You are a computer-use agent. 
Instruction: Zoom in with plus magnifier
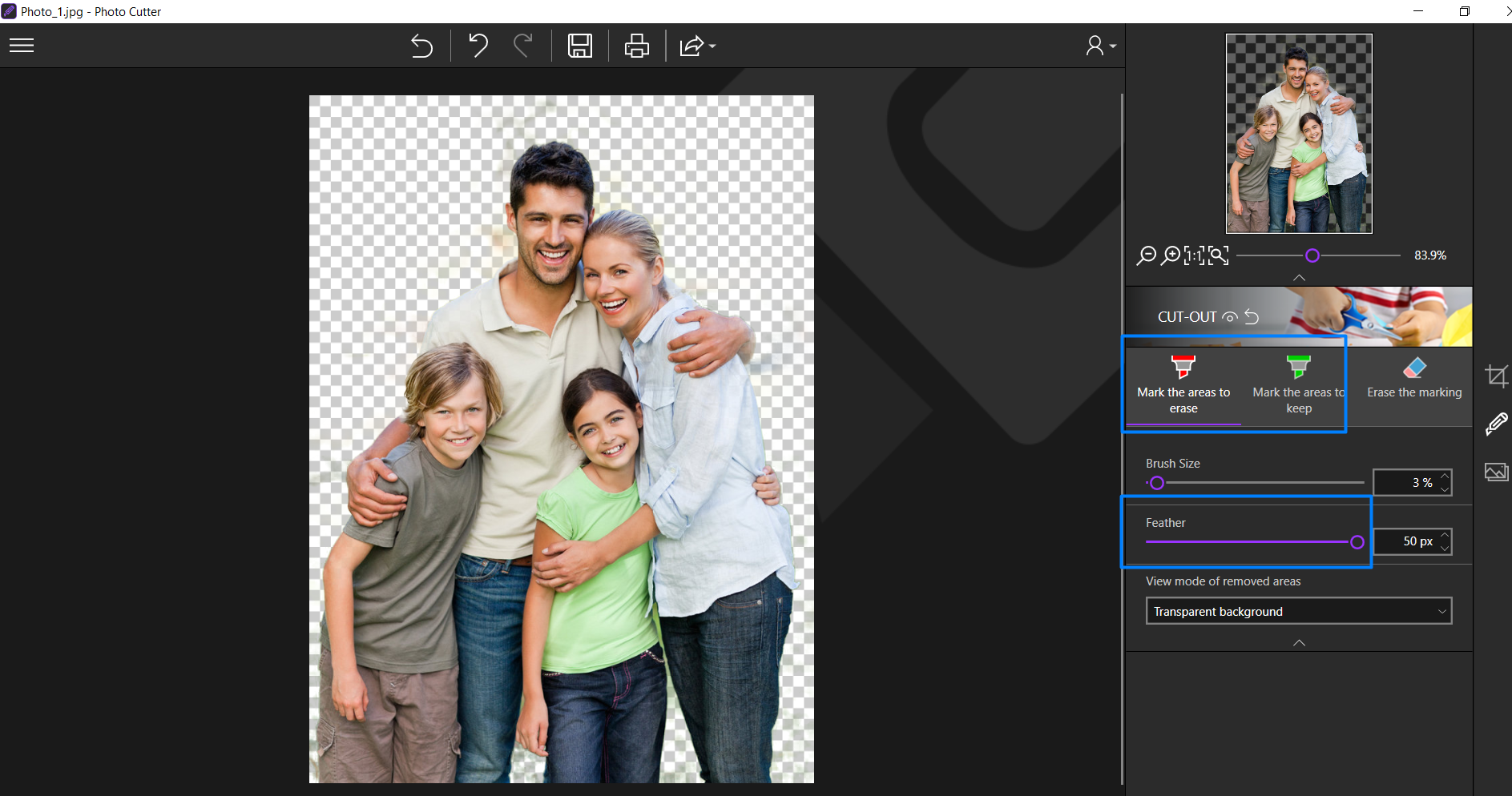tap(1171, 255)
